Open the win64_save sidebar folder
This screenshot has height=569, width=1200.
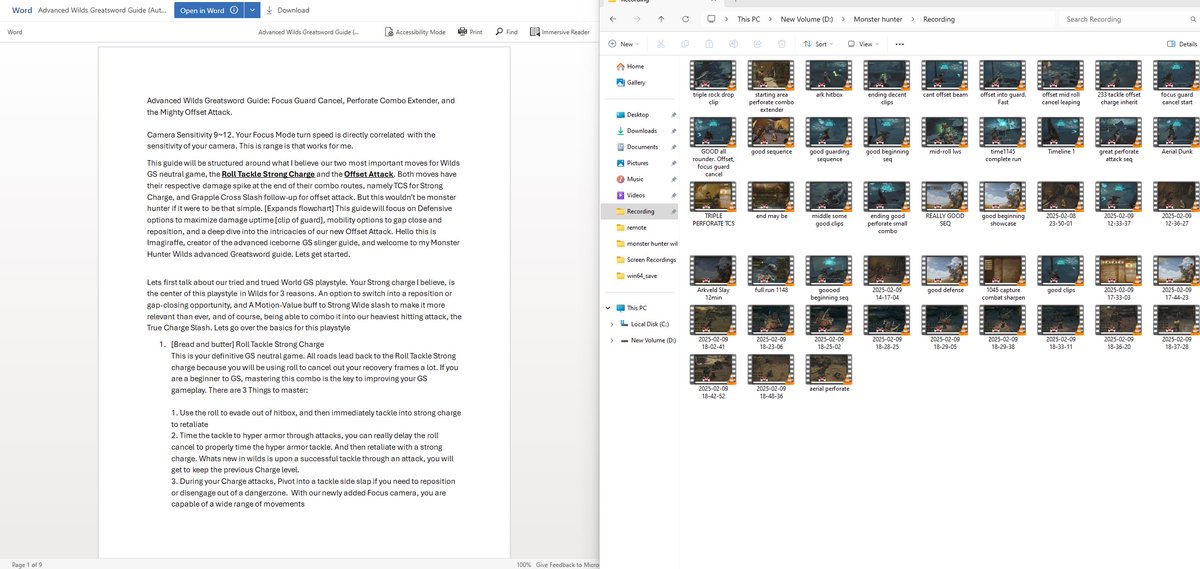639,275
